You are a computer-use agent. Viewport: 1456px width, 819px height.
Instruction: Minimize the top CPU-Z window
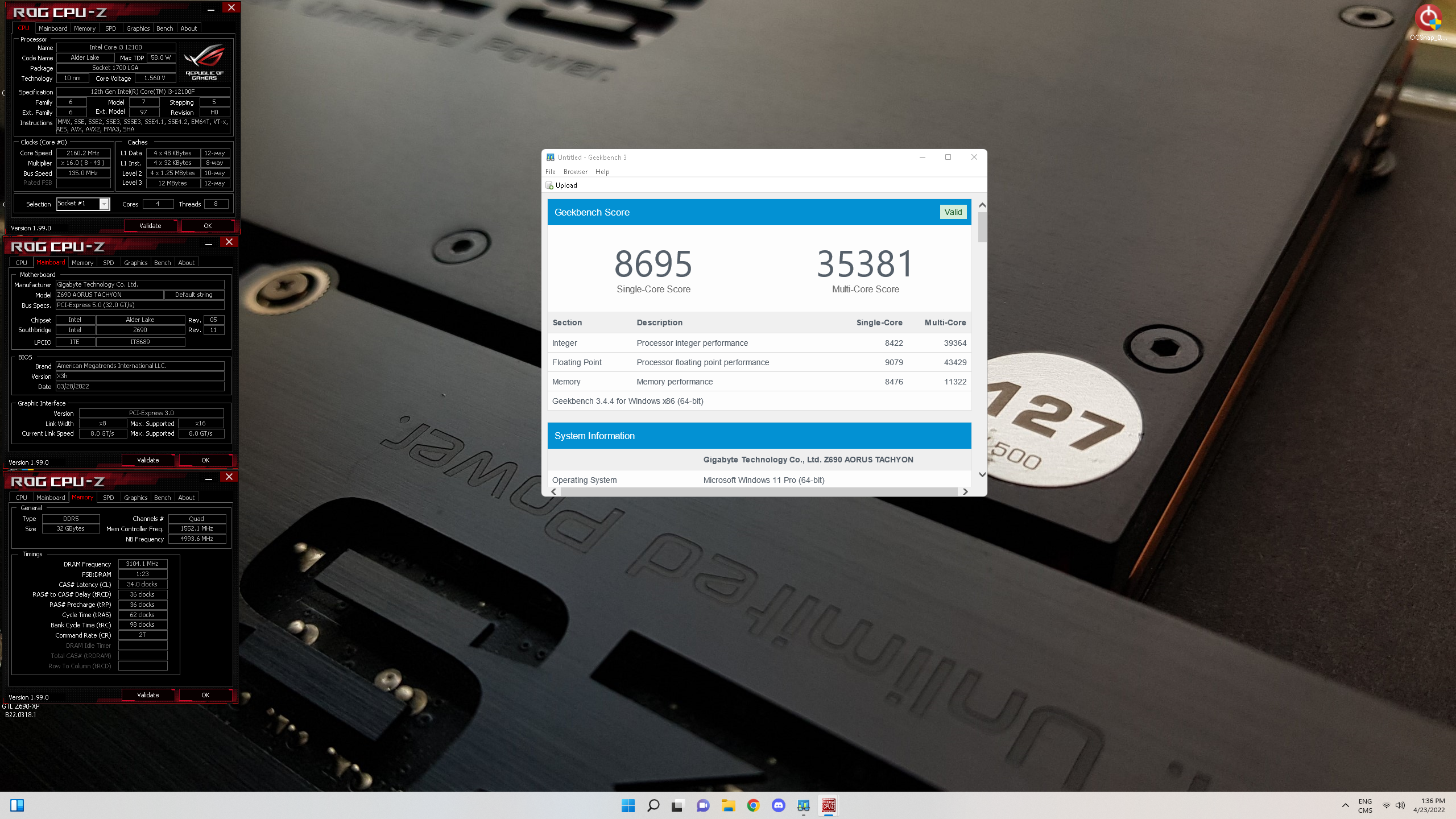coord(211,9)
